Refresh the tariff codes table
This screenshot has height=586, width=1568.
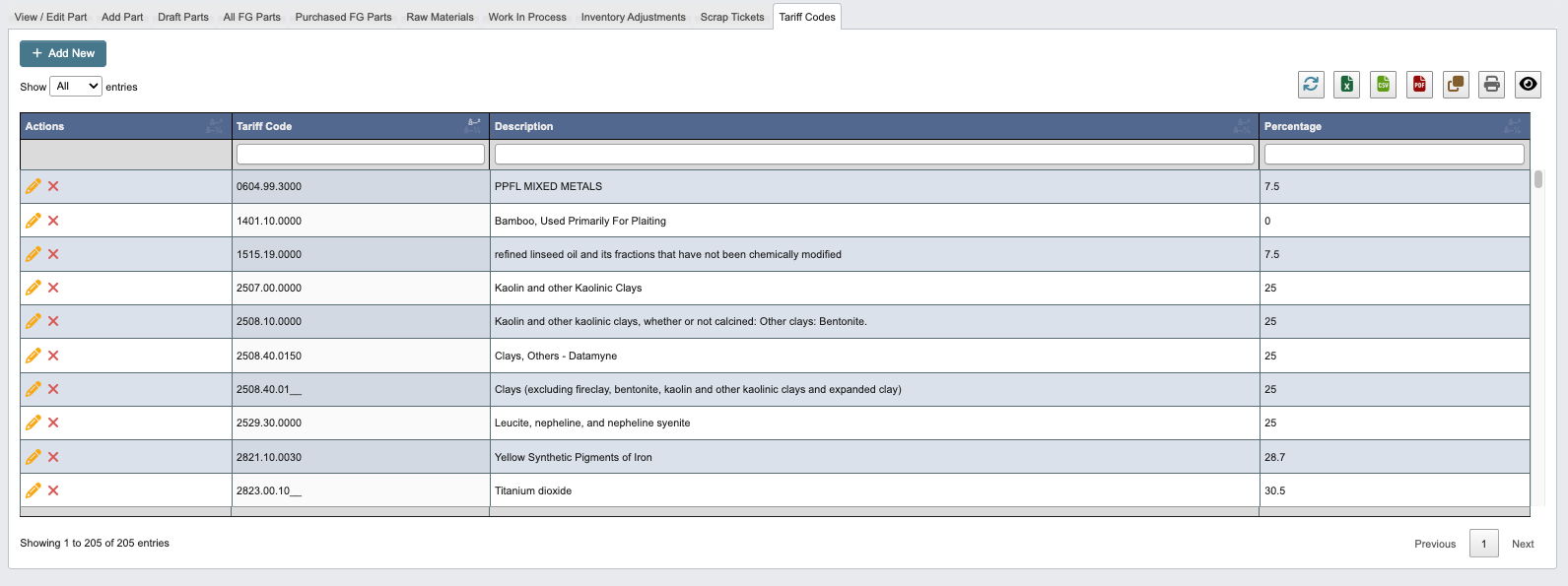[x=1311, y=85]
